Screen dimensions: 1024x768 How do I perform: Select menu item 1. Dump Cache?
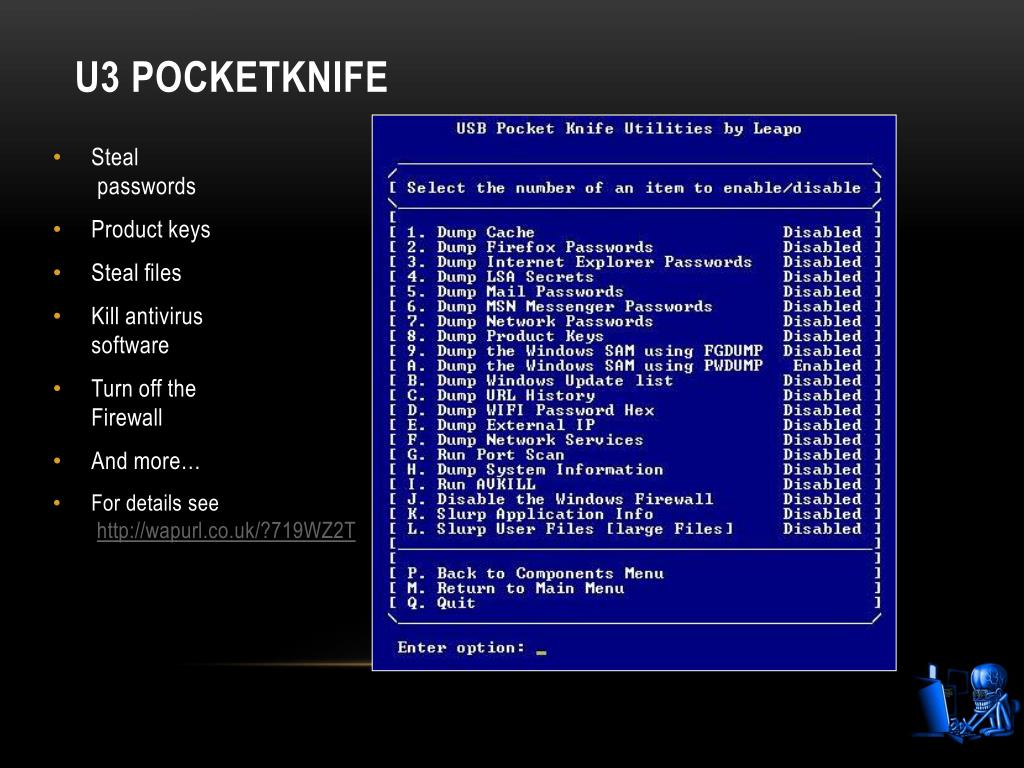(470, 232)
